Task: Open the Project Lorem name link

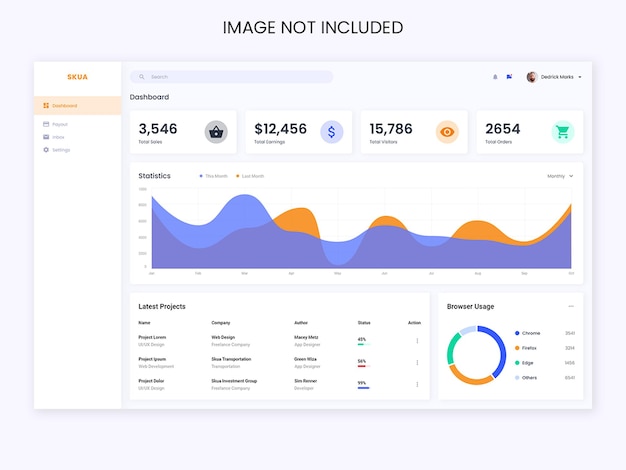Action: coord(152,337)
